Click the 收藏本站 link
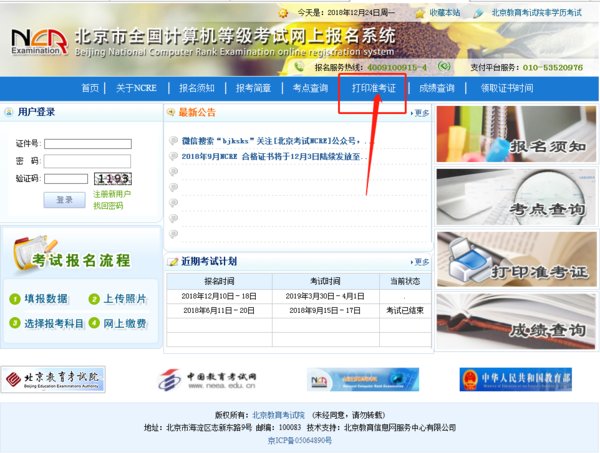 (444, 13)
